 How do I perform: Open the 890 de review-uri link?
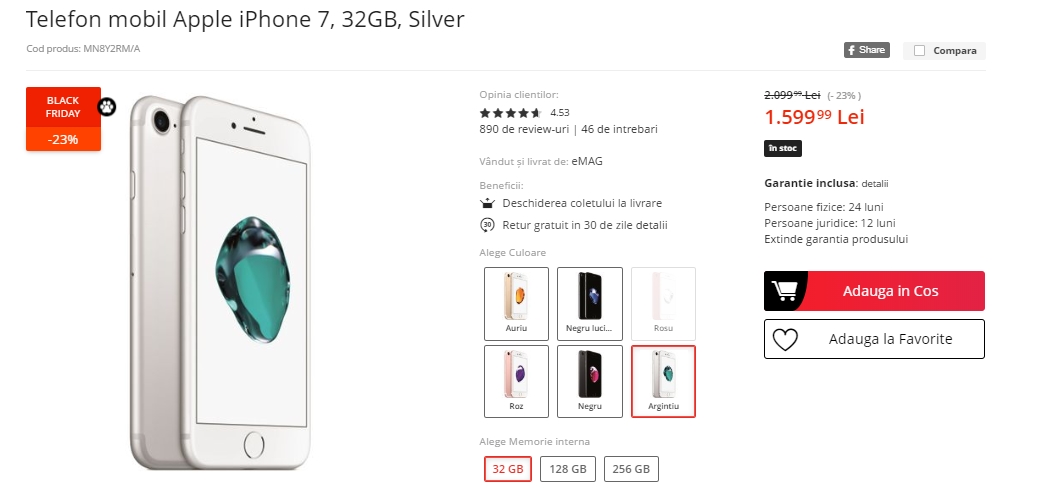[524, 129]
